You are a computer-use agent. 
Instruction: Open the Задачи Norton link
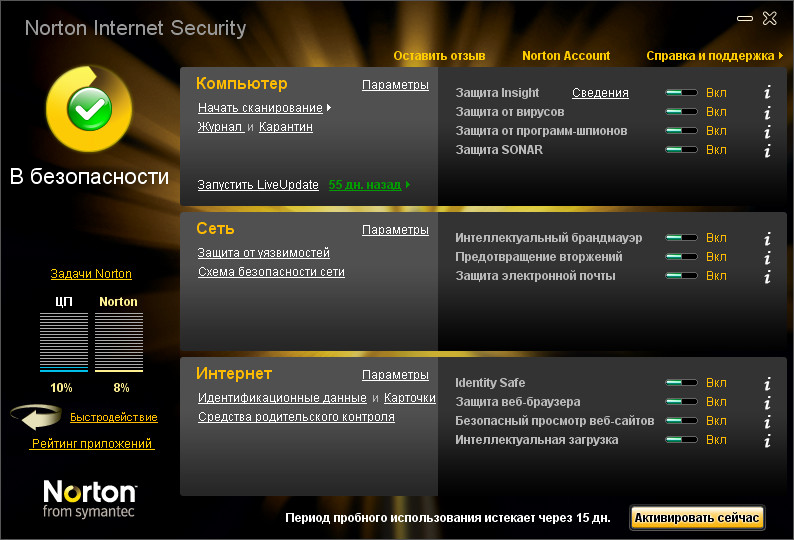[x=91, y=274]
